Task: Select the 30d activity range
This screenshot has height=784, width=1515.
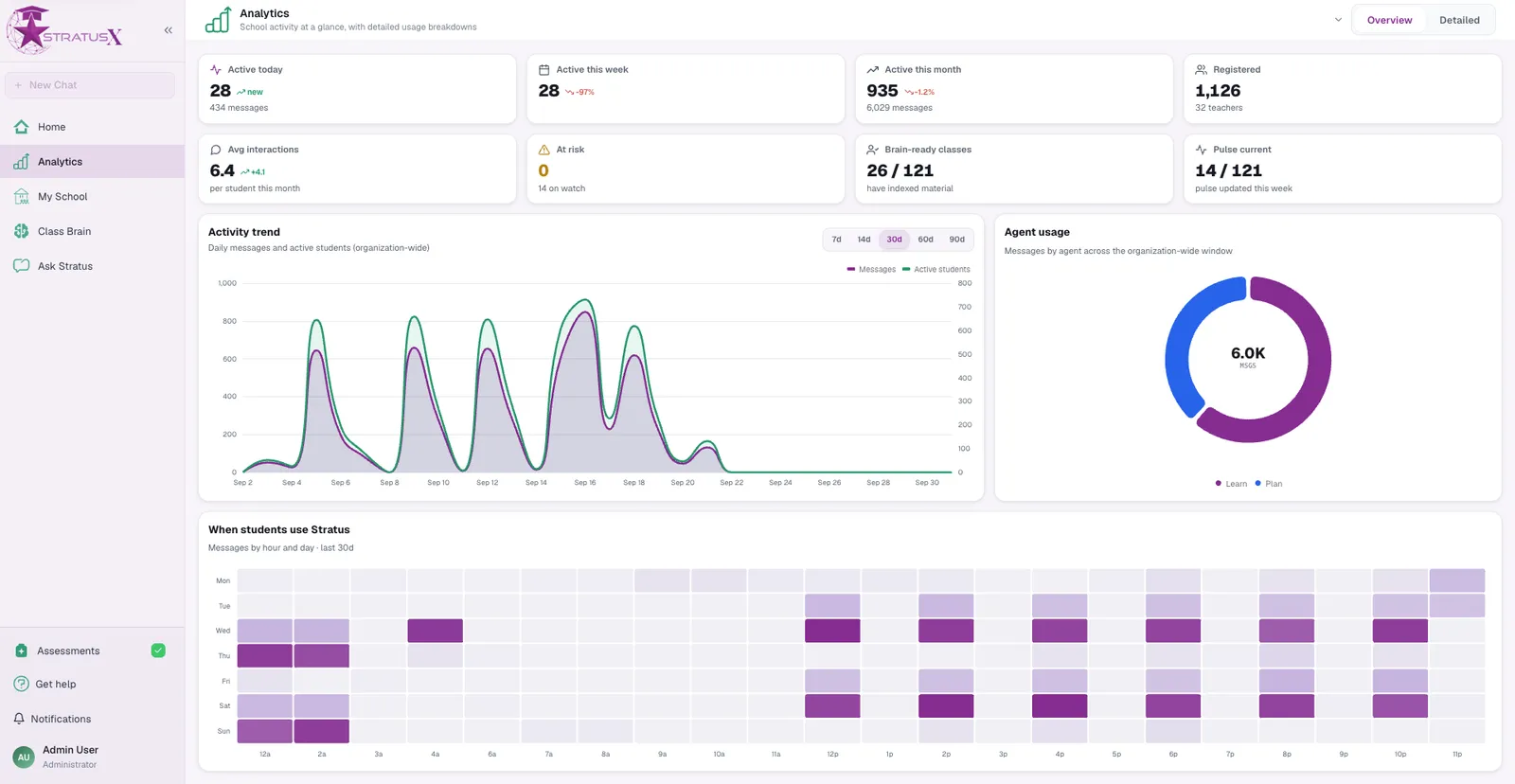Action: [x=894, y=240]
